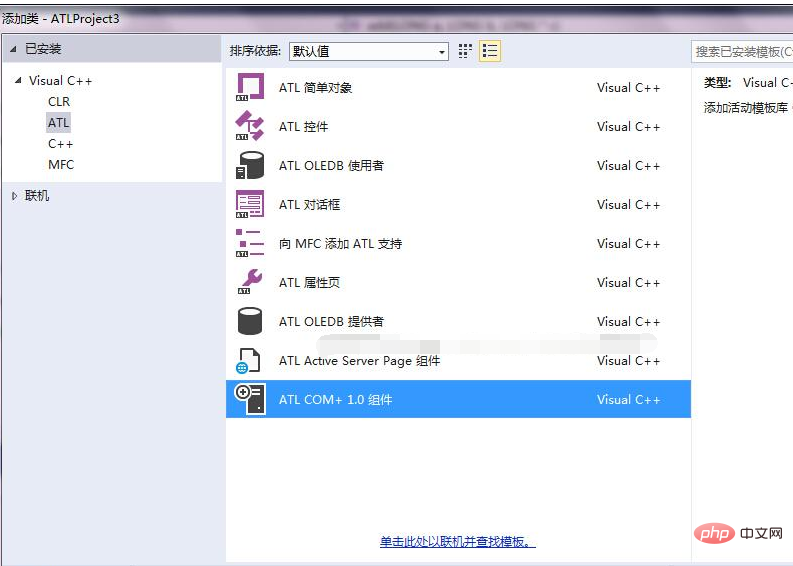The width and height of the screenshot is (793, 566).
Task: Click the ATL 属性页 template name
Action: click(310, 282)
